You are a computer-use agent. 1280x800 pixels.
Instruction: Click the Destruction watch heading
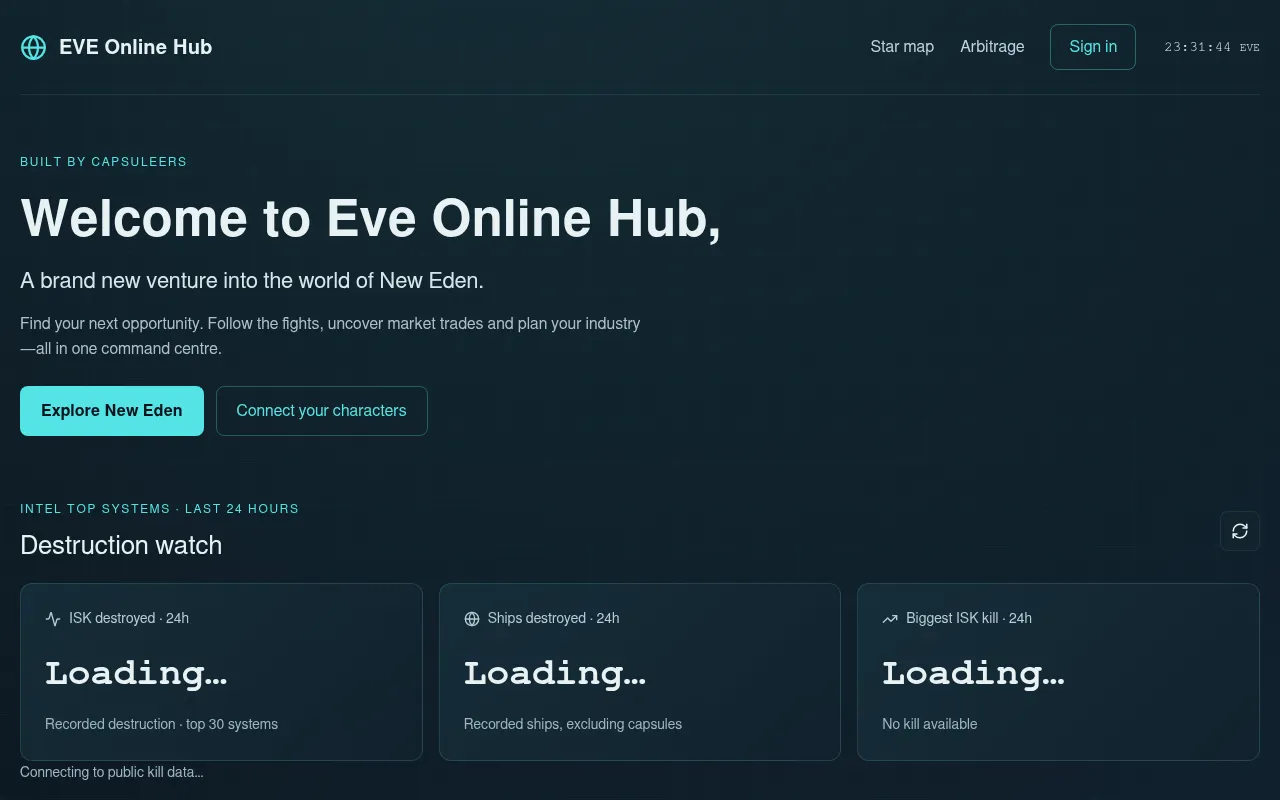point(121,545)
